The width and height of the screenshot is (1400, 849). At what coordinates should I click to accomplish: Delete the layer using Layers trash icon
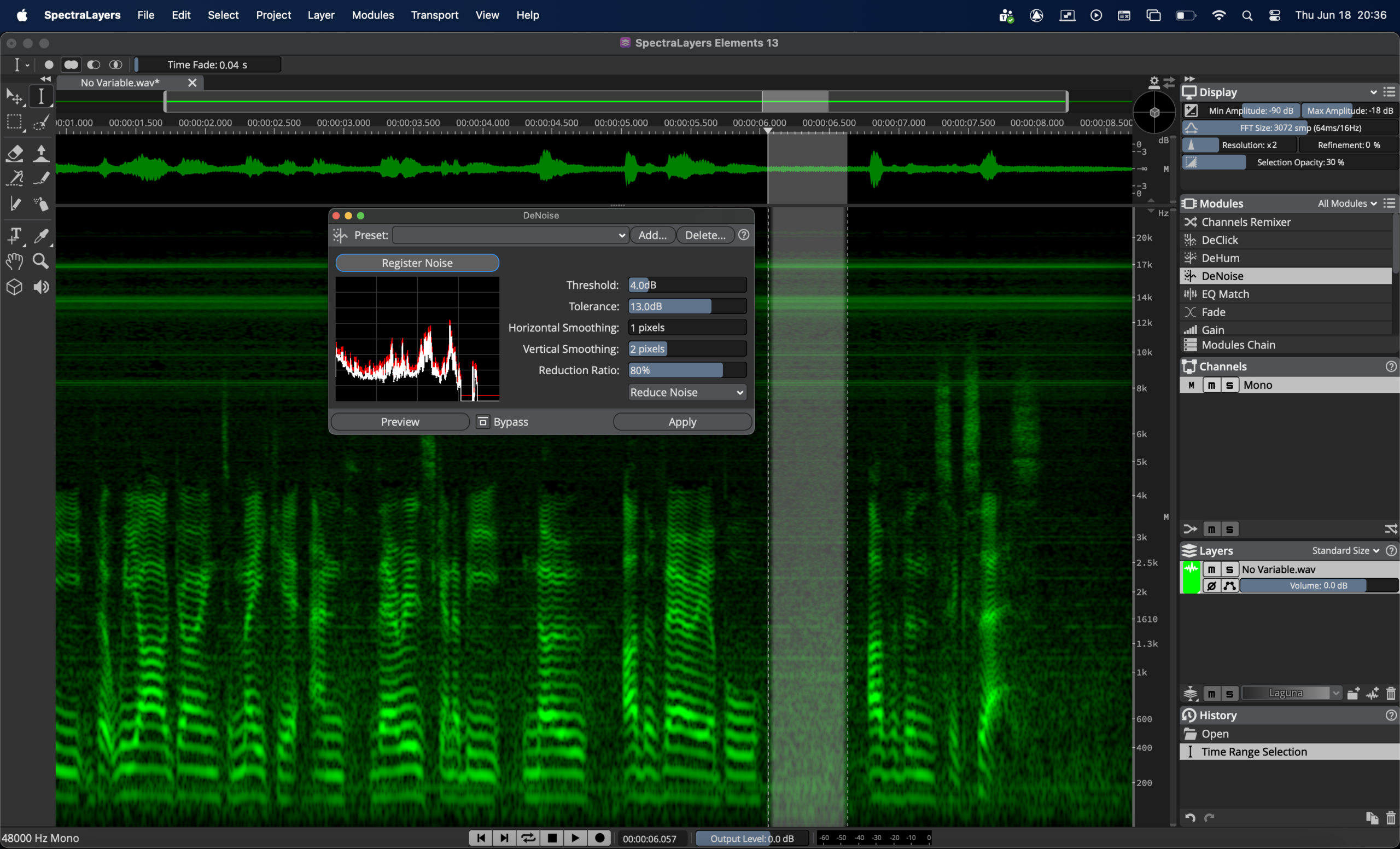1390,693
